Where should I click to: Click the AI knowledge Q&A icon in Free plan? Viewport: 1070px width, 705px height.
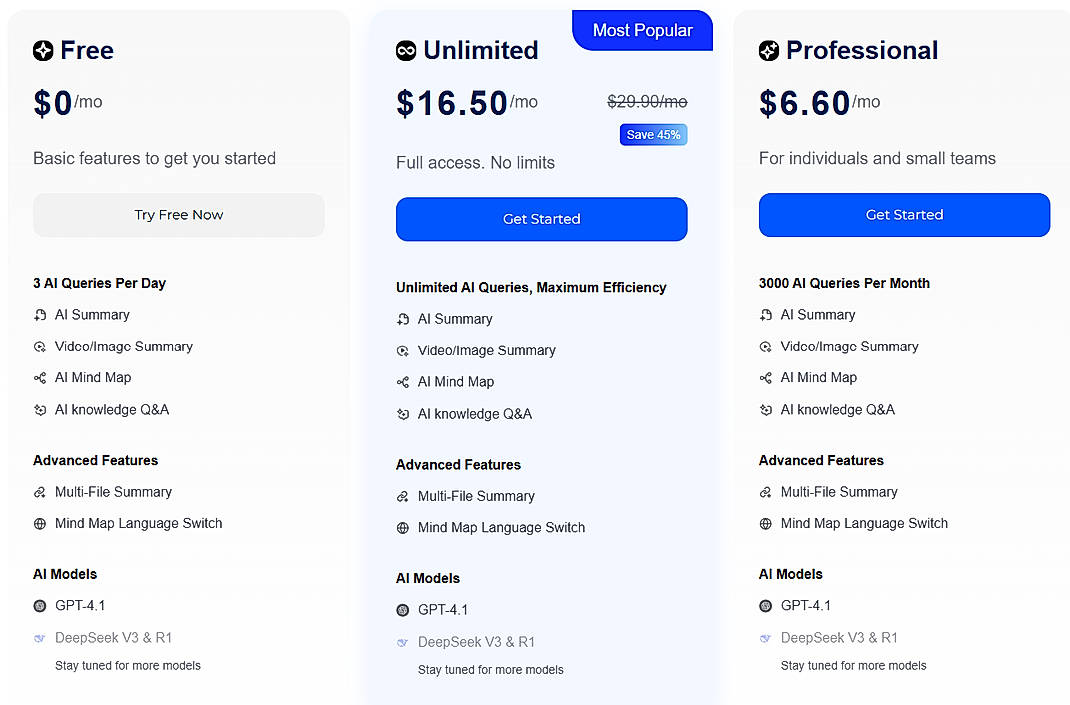(42, 410)
